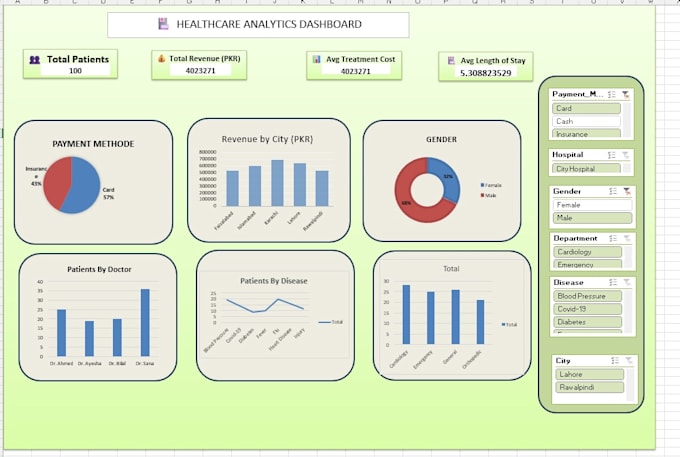Click the Cardiology department bar

406,314
